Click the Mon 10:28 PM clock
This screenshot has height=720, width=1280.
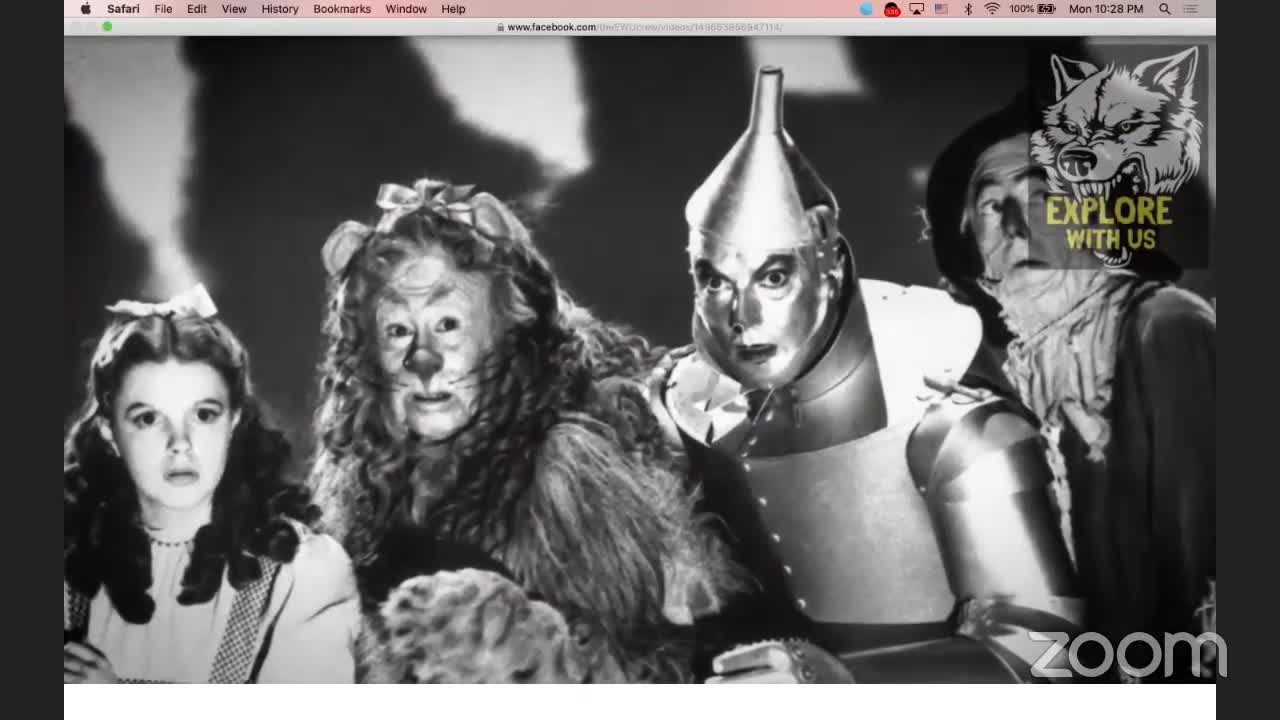[1106, 9]
